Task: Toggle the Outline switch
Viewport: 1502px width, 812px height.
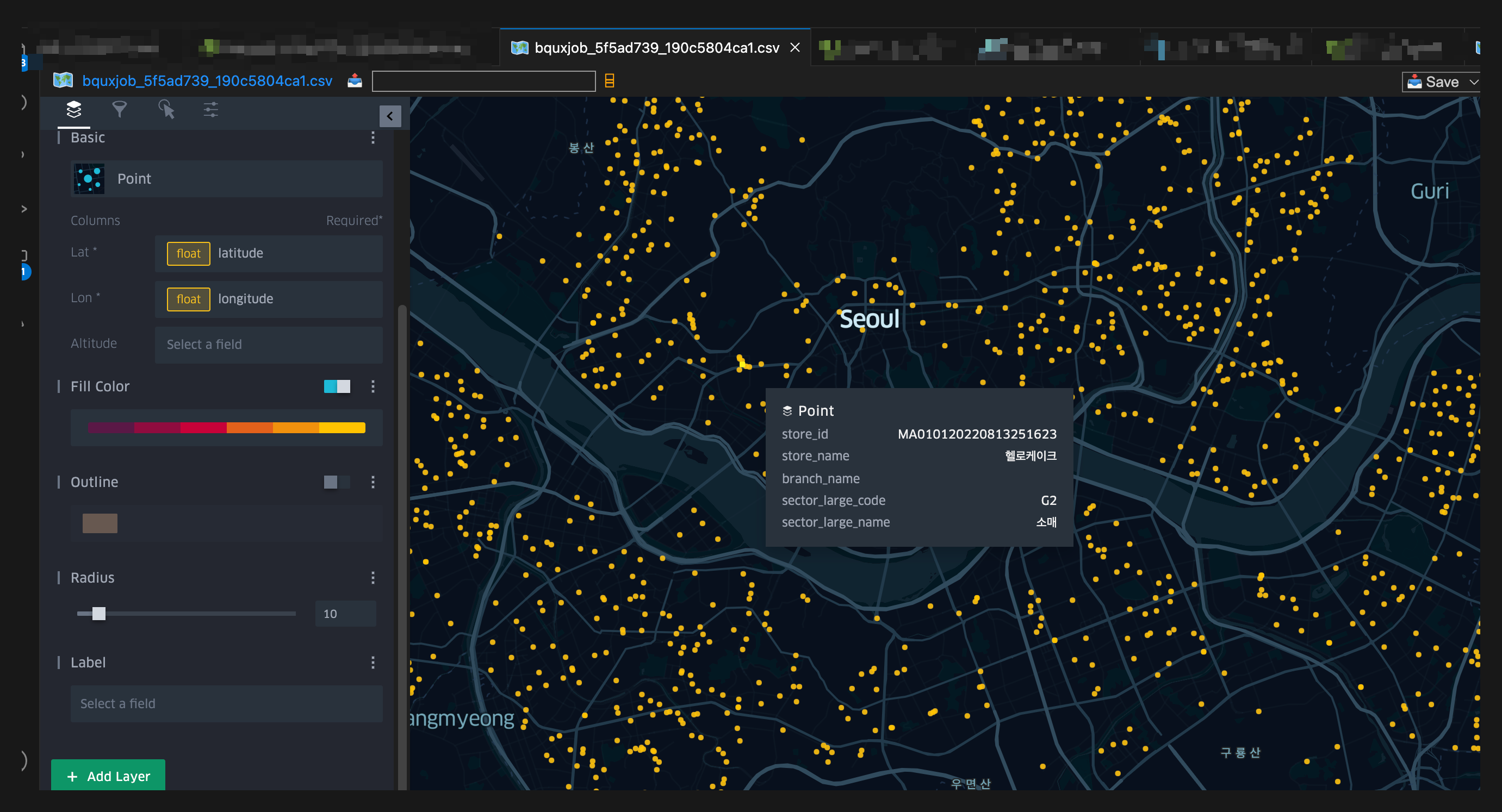Action: pos(337,482)
